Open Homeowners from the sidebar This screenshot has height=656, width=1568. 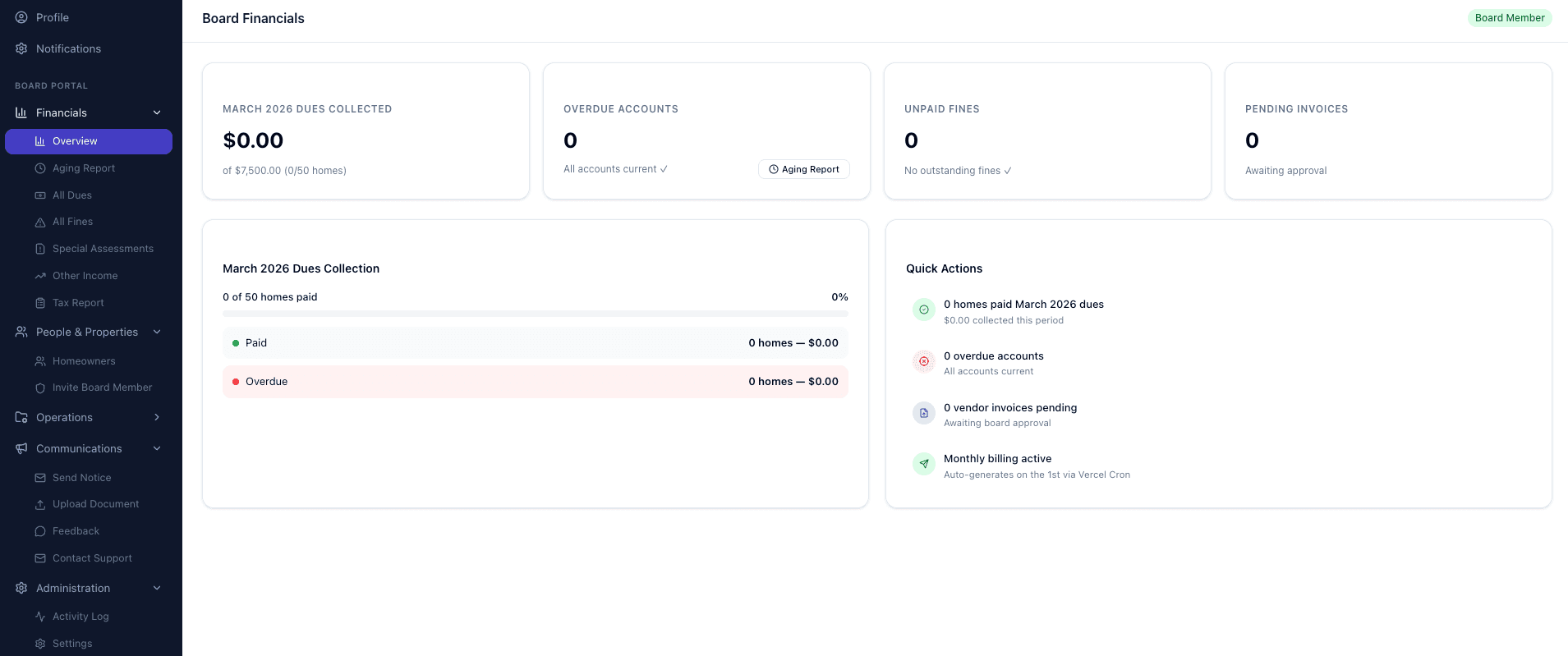pos(84,361)
